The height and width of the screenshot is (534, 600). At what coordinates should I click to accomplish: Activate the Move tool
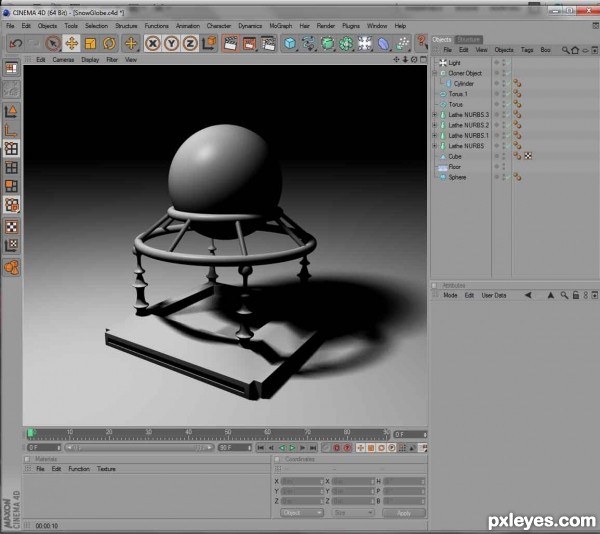click(72, 44)
